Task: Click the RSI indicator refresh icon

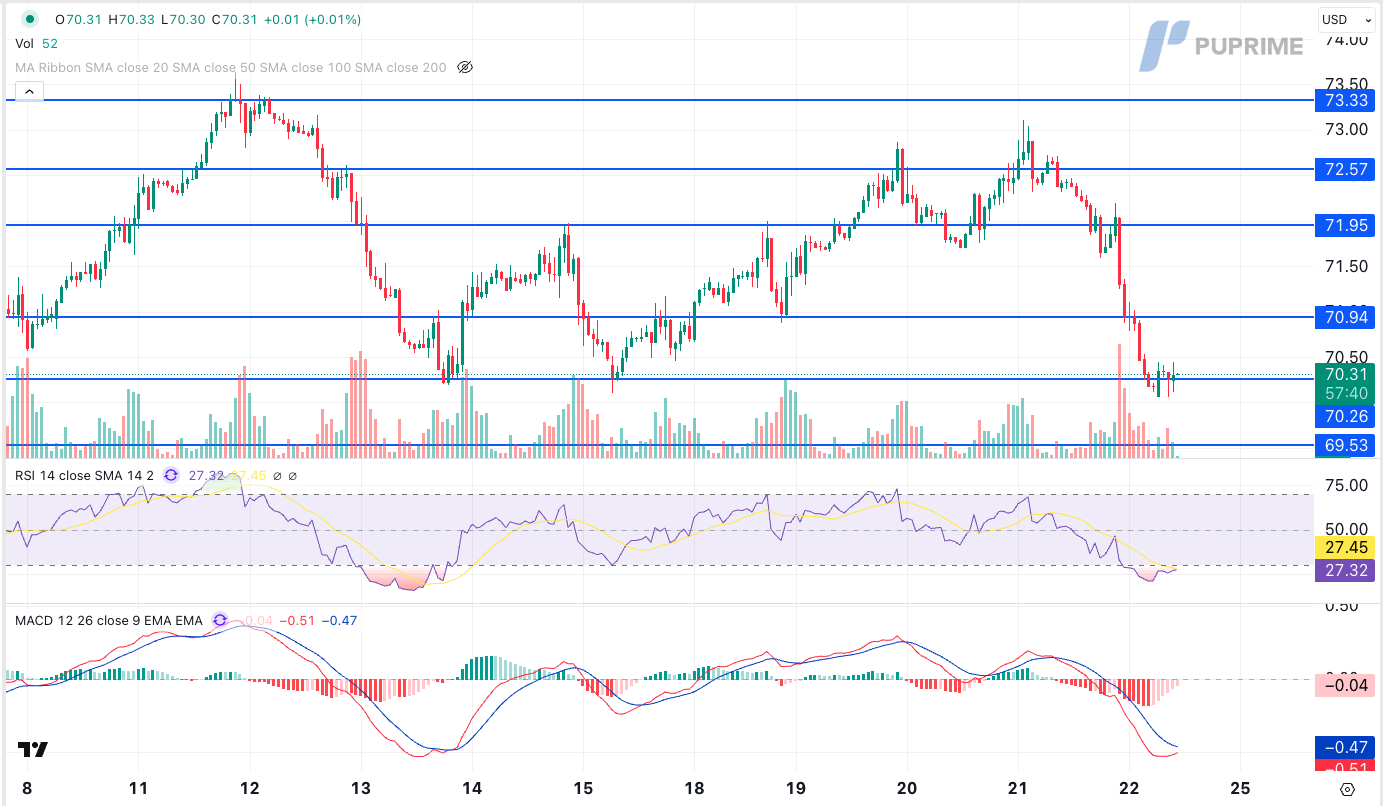Action: (171, 475)
